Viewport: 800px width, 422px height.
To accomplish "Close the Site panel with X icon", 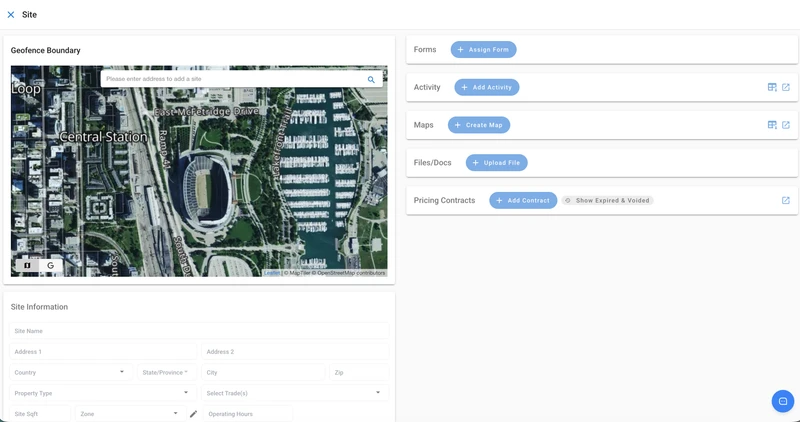I will coord(11,15).
